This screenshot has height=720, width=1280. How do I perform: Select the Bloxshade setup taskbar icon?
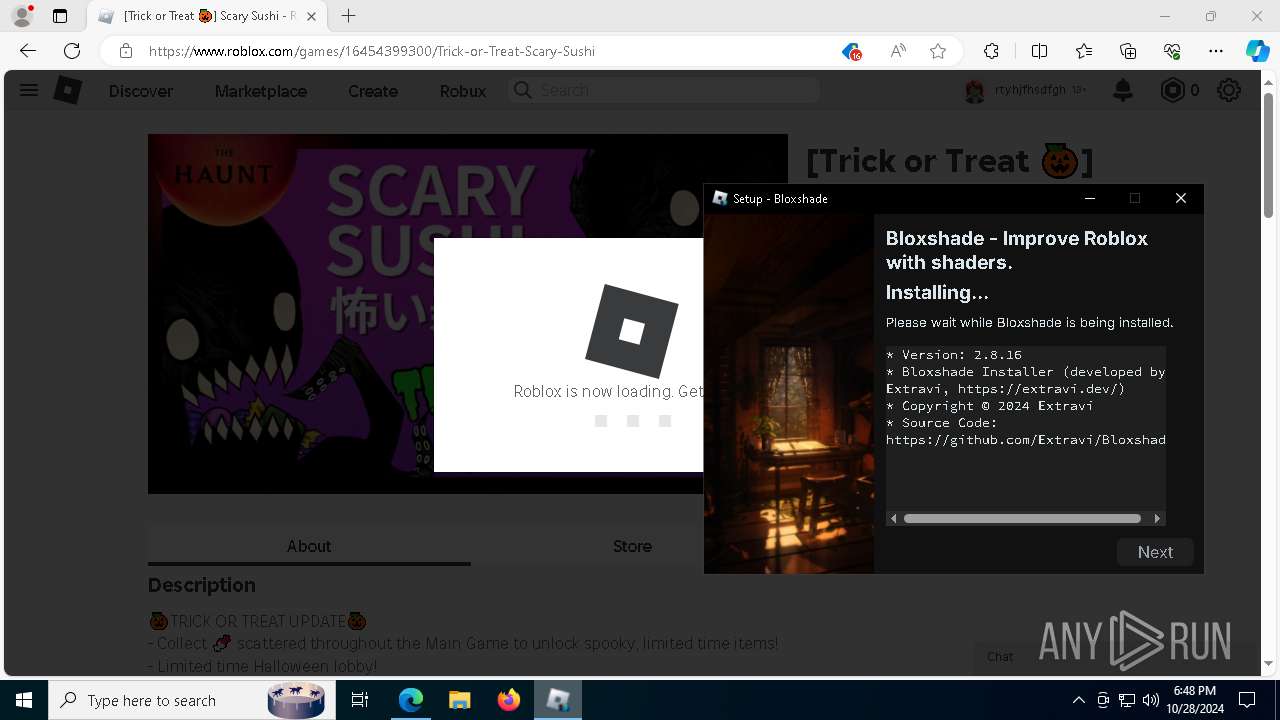(557, 700)
